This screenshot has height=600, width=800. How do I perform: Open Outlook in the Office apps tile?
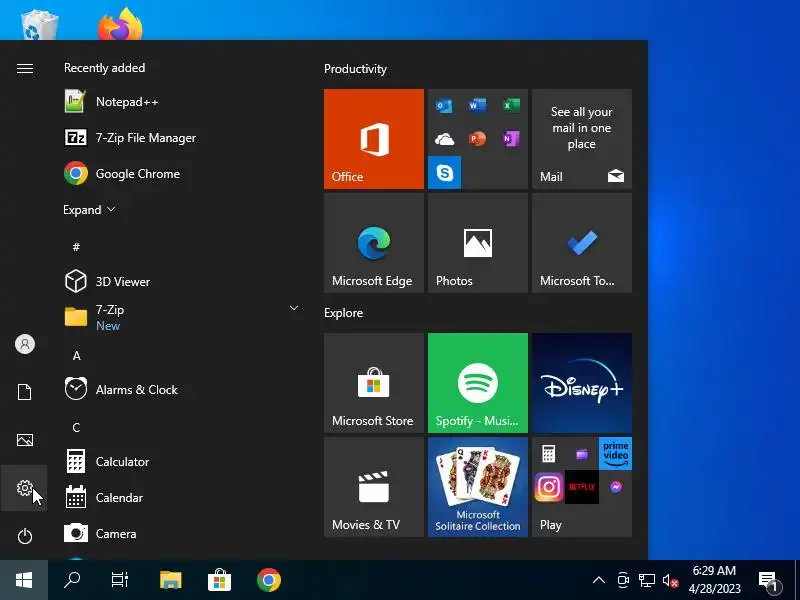pos(444,106)
